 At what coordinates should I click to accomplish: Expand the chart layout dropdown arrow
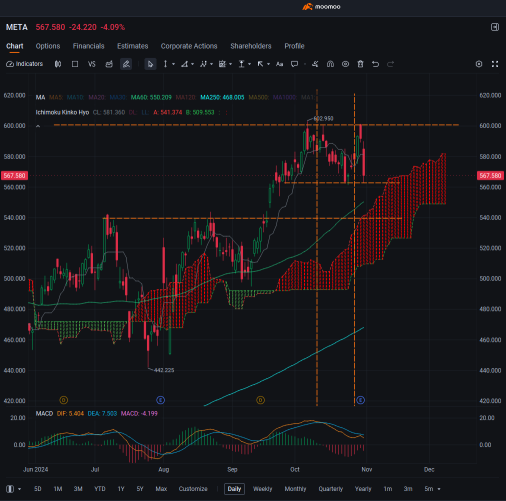pyautogui.click(x=19, y=489)
